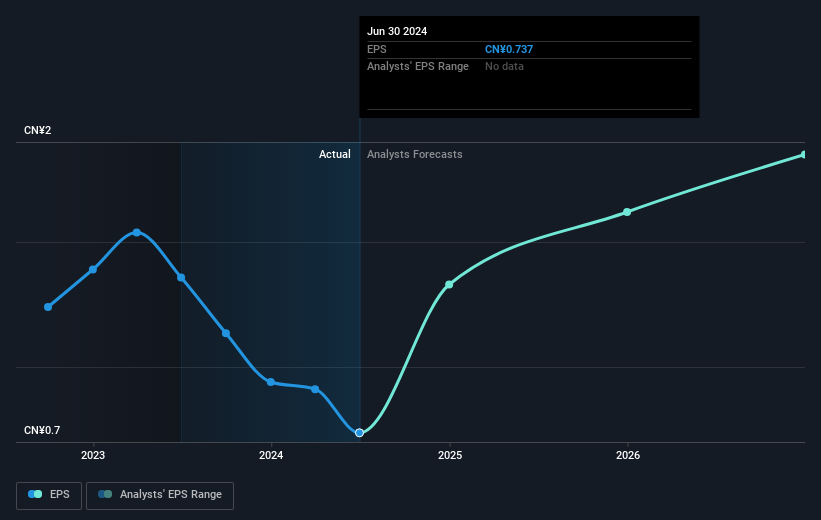Click the last forecast point at the chart's right edge
Screen dimensions: 821x520
804,155
